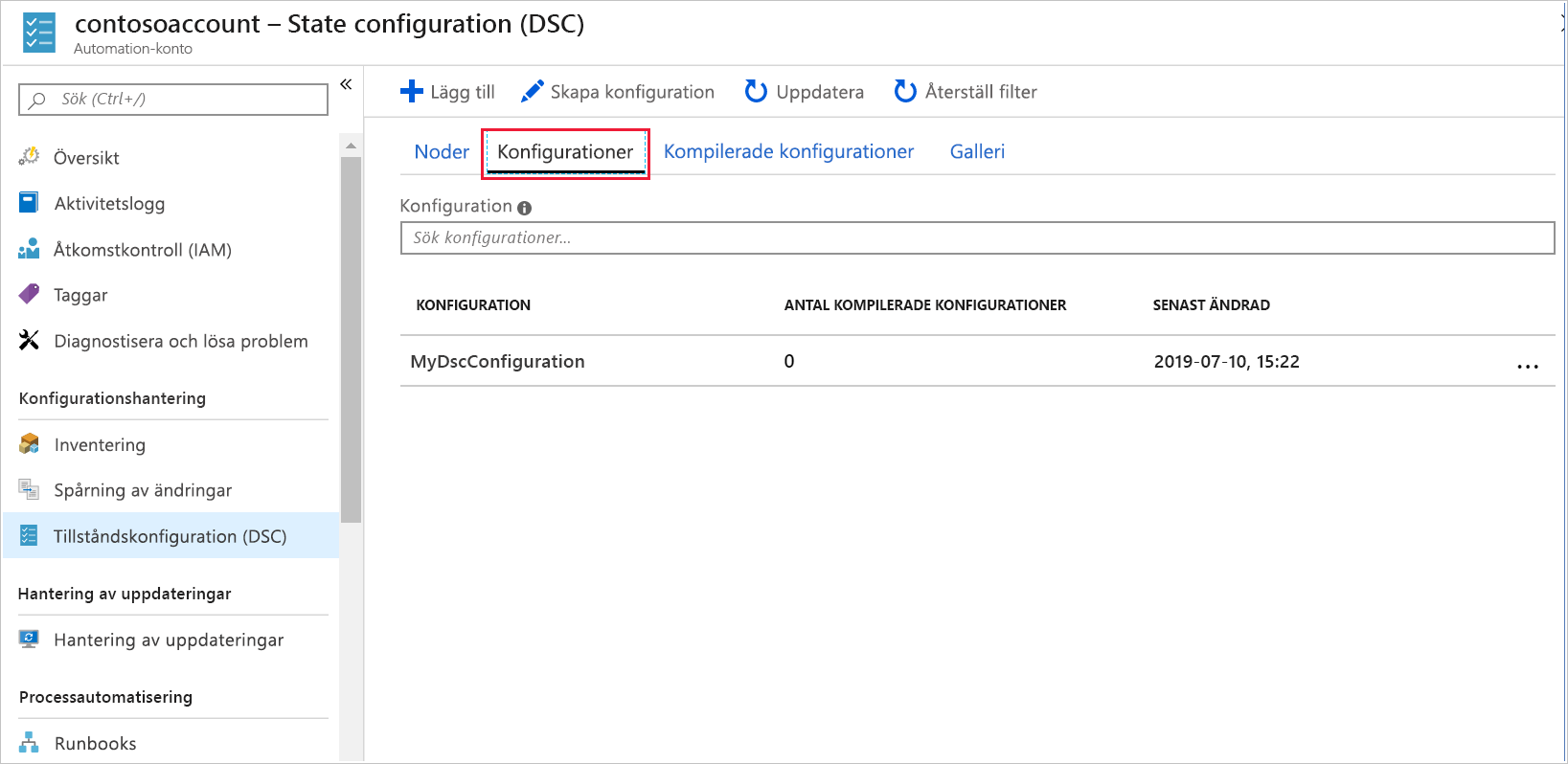The width and height of the screenshot is (1568, 764).
Task: Click the Åtkomstkontroll (IAM) people icon
Action: (x=30, y=249)
